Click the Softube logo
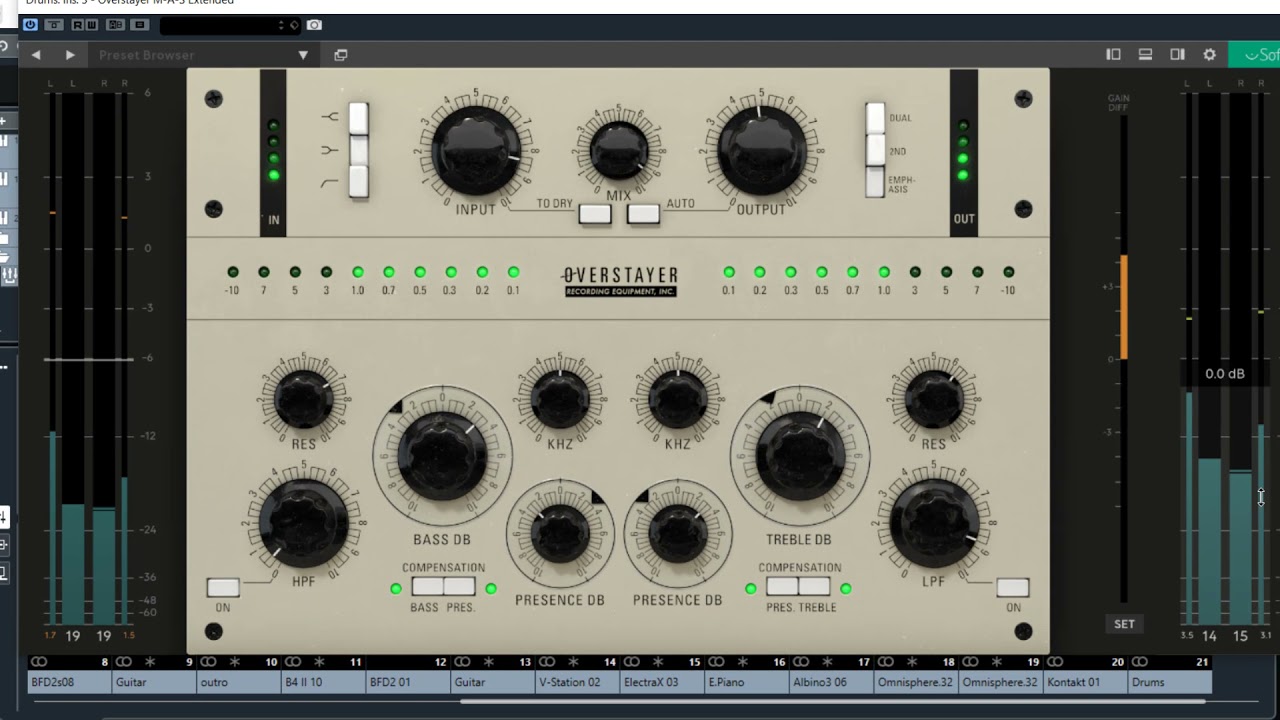Viewport: 1280px width, 720px height. click(x=1255, y=55)
